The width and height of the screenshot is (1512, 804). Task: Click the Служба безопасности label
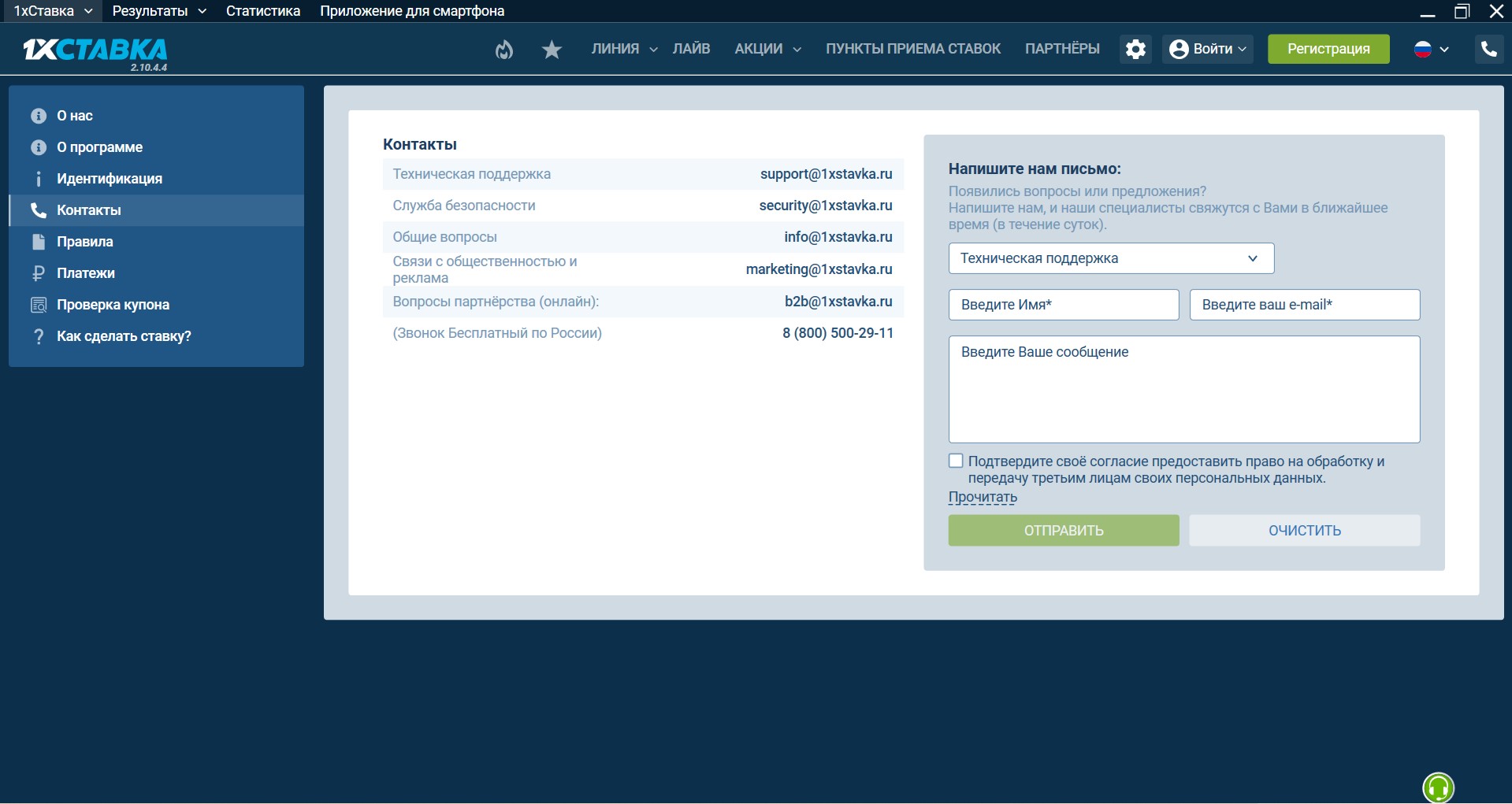coord(464,206)
